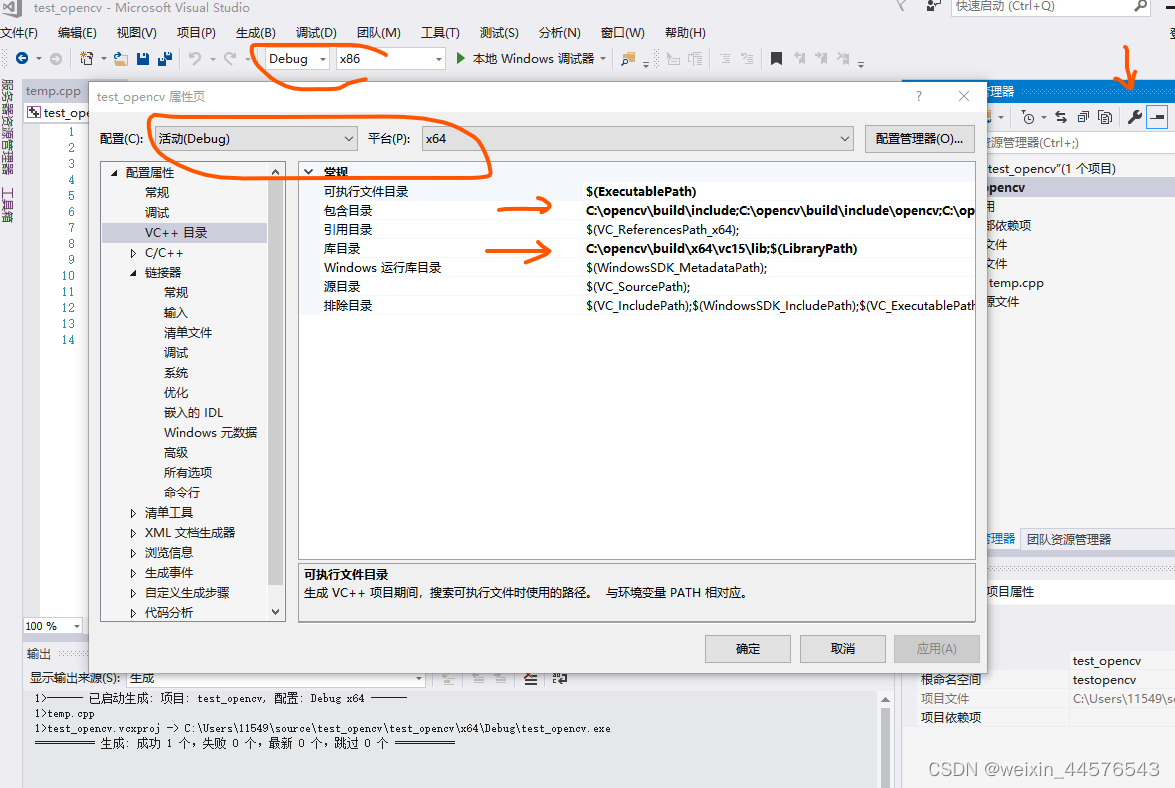Expand the 清单工具 tree node

click(x=133, y=513)
